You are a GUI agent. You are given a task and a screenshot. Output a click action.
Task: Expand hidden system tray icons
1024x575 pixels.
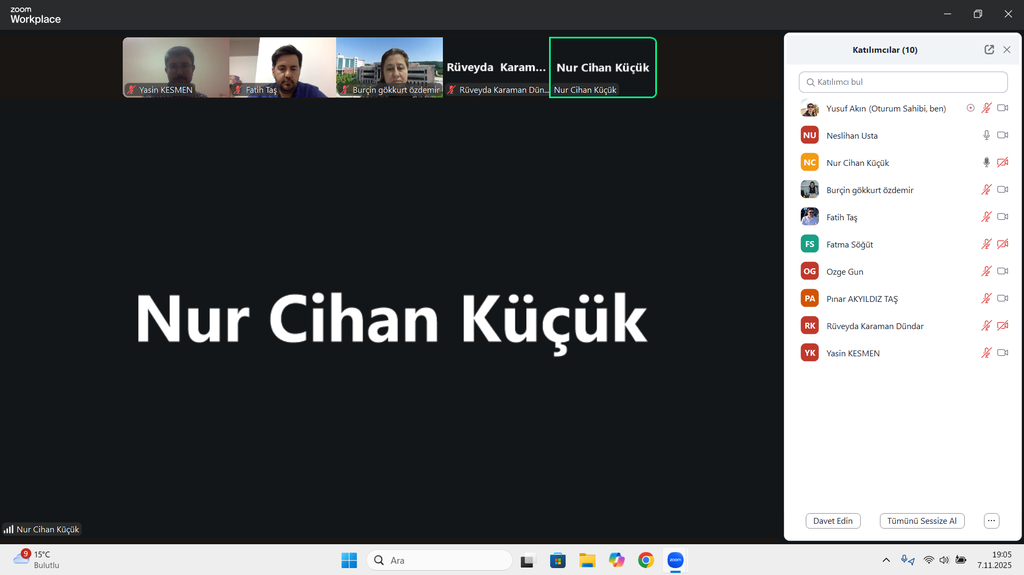[x=886, y=560]
